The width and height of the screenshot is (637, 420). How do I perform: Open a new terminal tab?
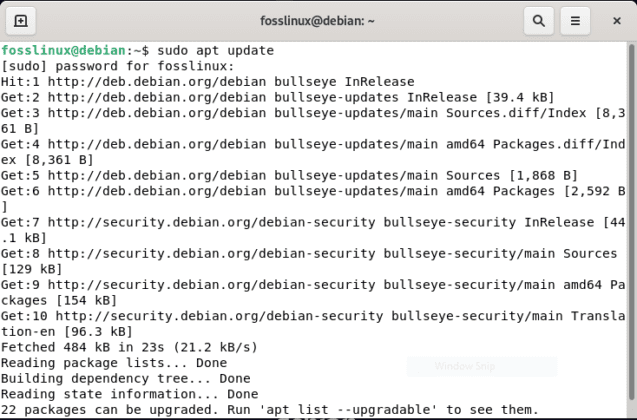click(21, 20)
